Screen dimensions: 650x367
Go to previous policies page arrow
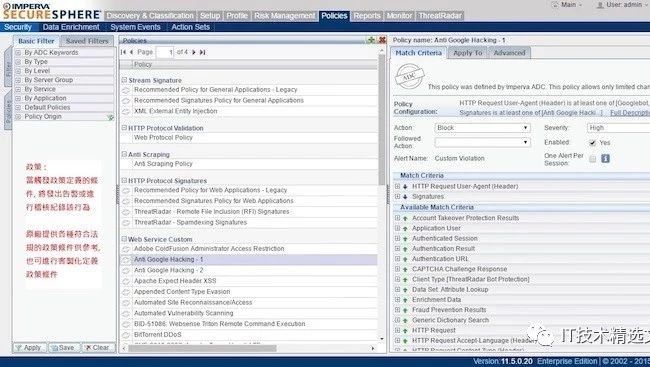pyautogui.click(x=131, y=52)
